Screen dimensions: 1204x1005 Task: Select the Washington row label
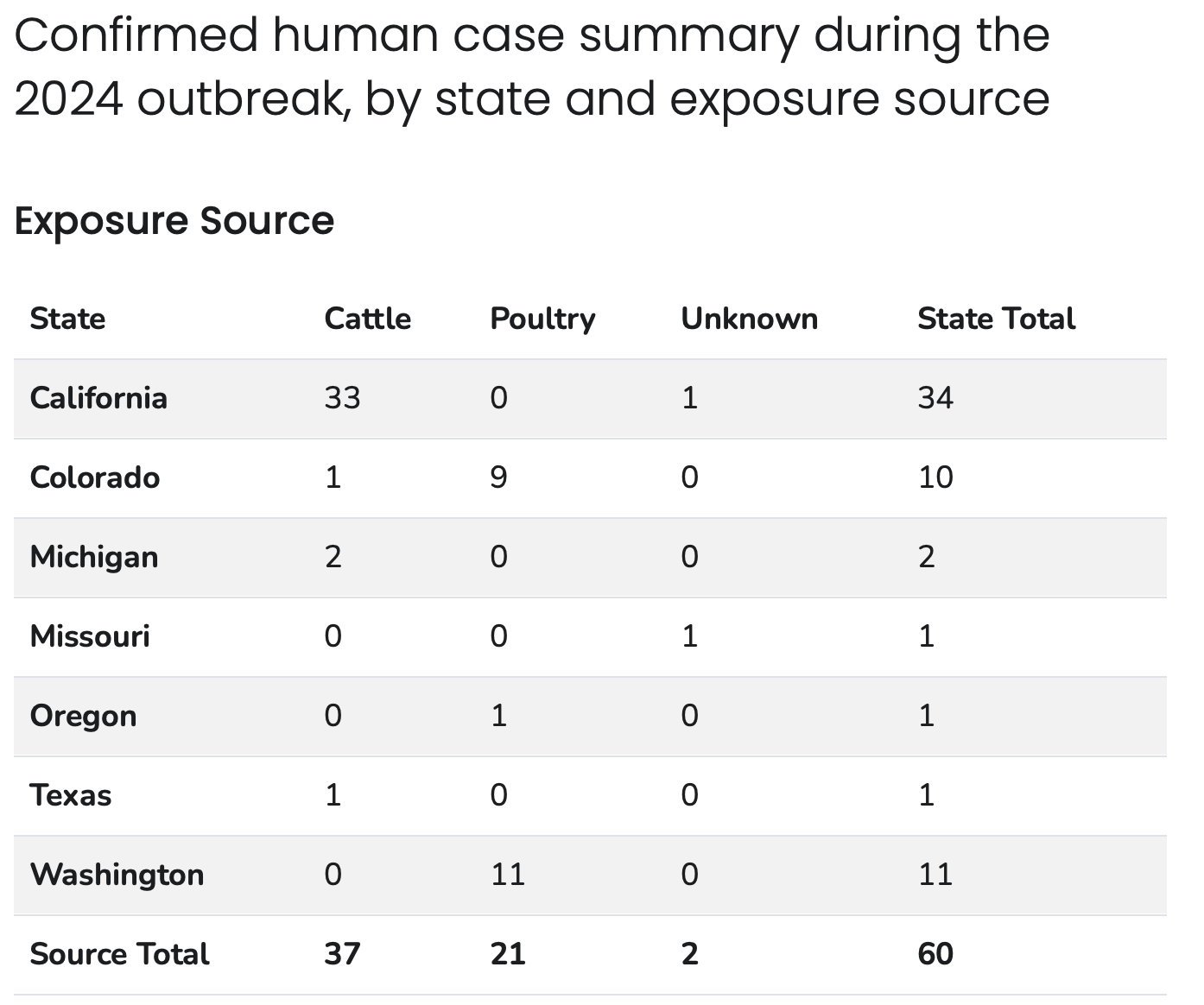[117, 875]
